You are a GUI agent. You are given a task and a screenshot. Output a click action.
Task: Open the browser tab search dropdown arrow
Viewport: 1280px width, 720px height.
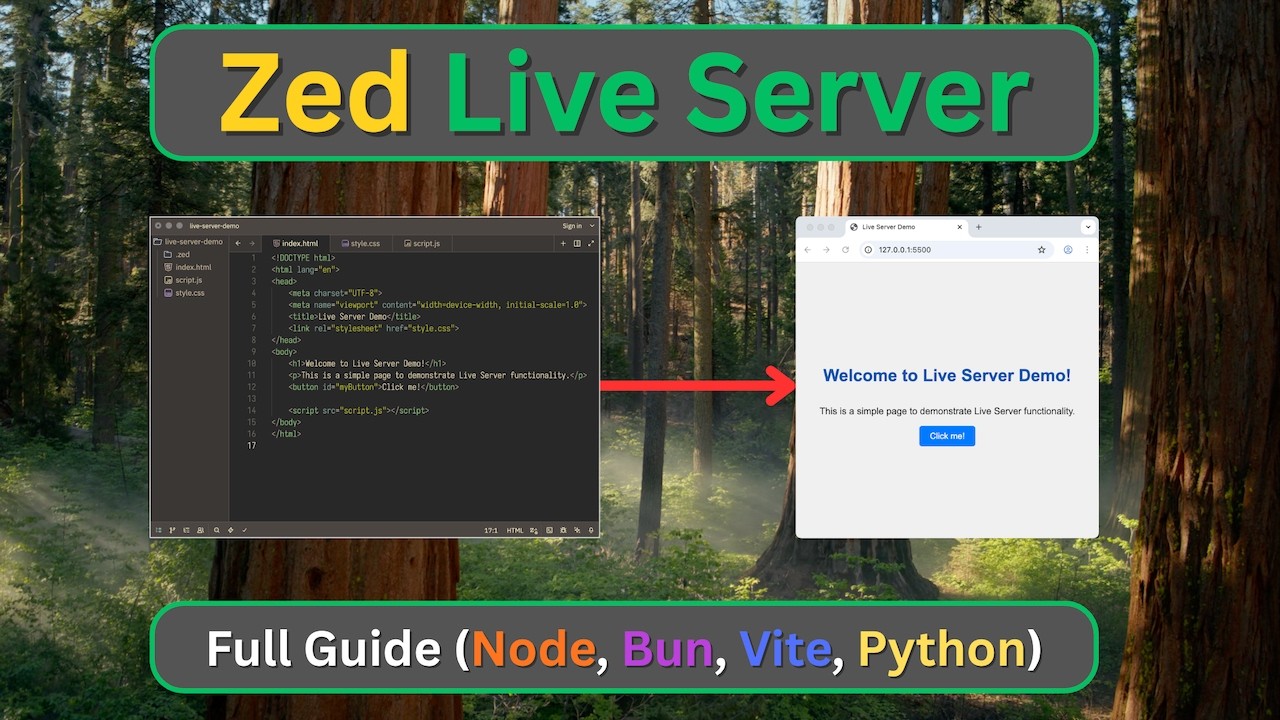tap(1088, 227)
